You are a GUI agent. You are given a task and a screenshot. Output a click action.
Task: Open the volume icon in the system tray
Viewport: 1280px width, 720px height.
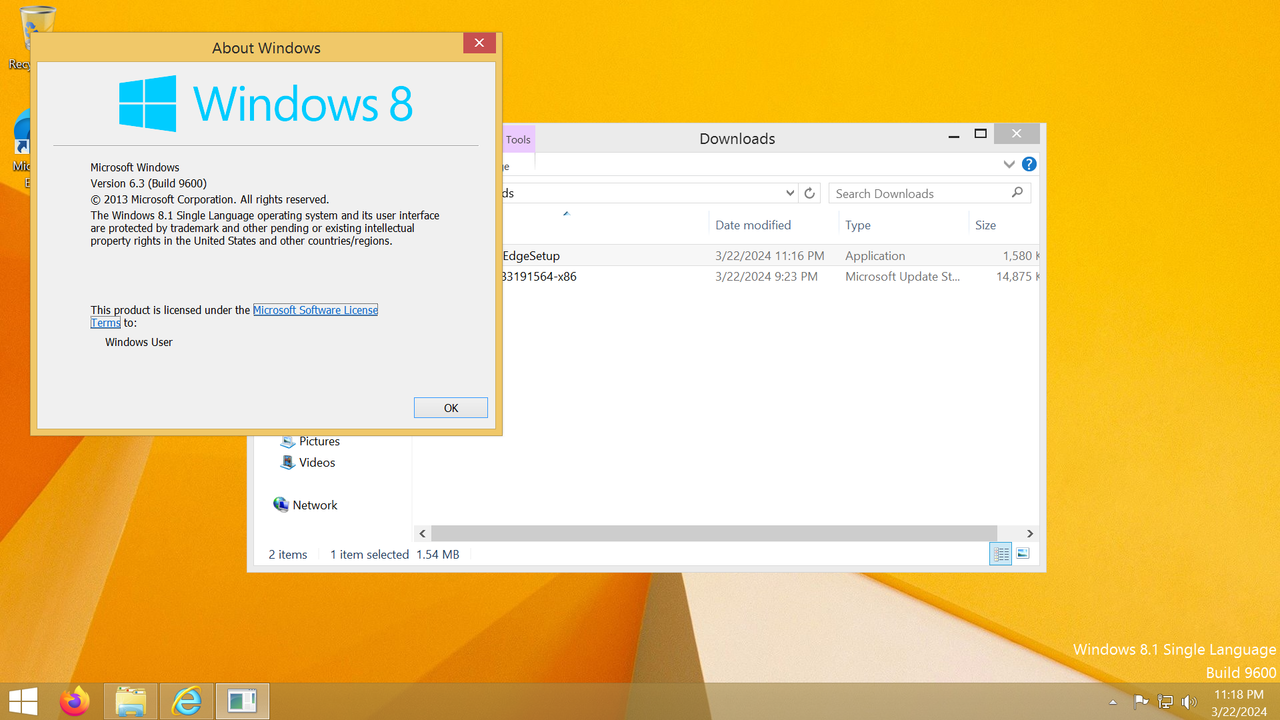click(1189, 701)
